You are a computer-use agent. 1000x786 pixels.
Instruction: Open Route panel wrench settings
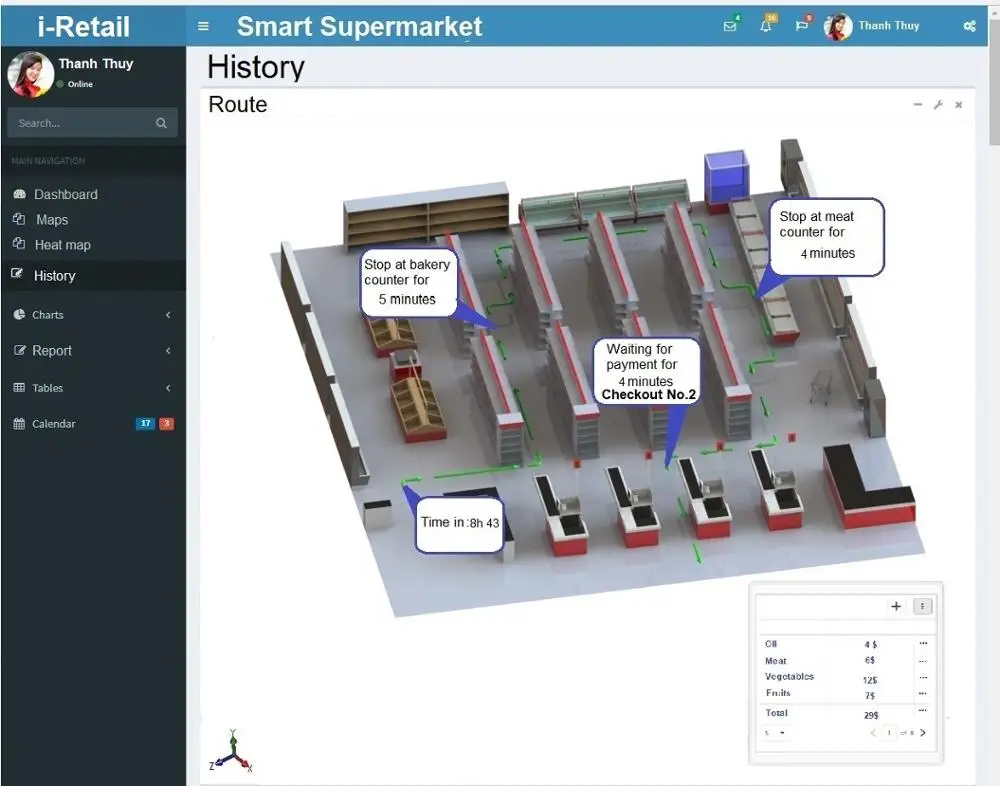pyautogui.click(x=938, y=105)
